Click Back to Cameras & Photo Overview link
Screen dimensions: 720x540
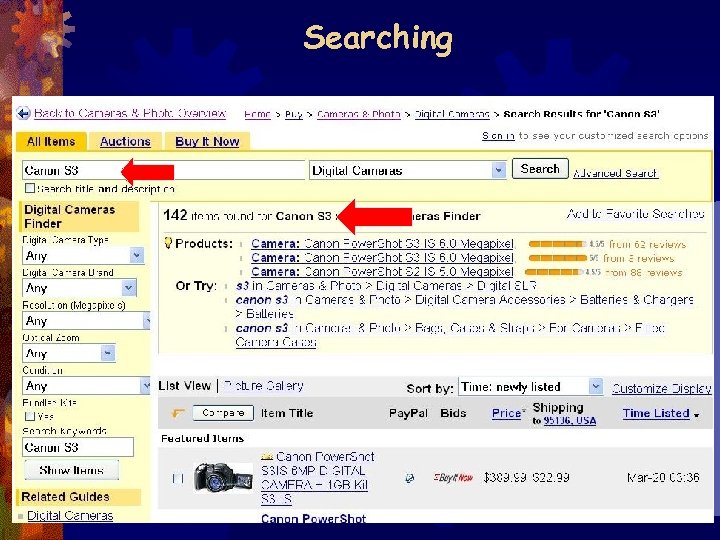(x=130, y=113)
